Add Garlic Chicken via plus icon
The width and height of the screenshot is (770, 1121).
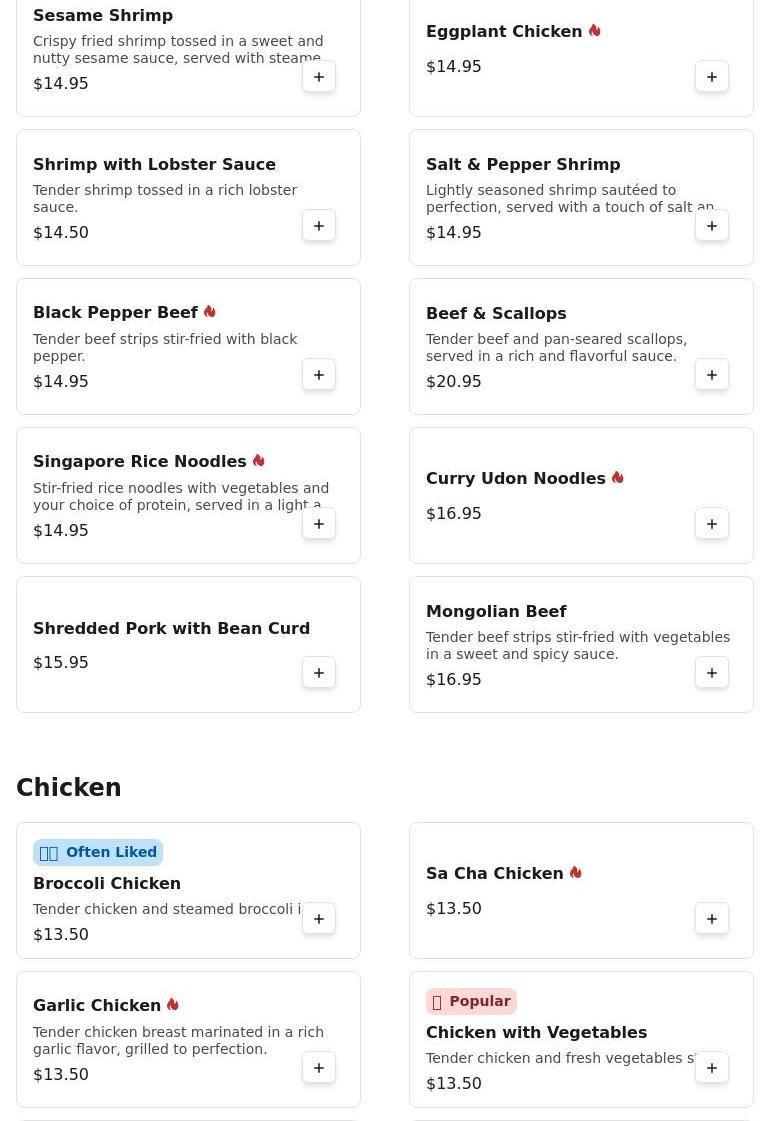pyautogui.click(x=319, y=1068)
